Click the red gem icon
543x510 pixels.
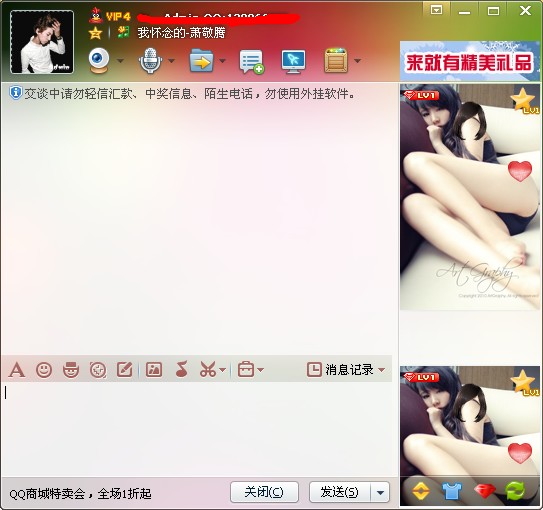click(x=485, y=491)
